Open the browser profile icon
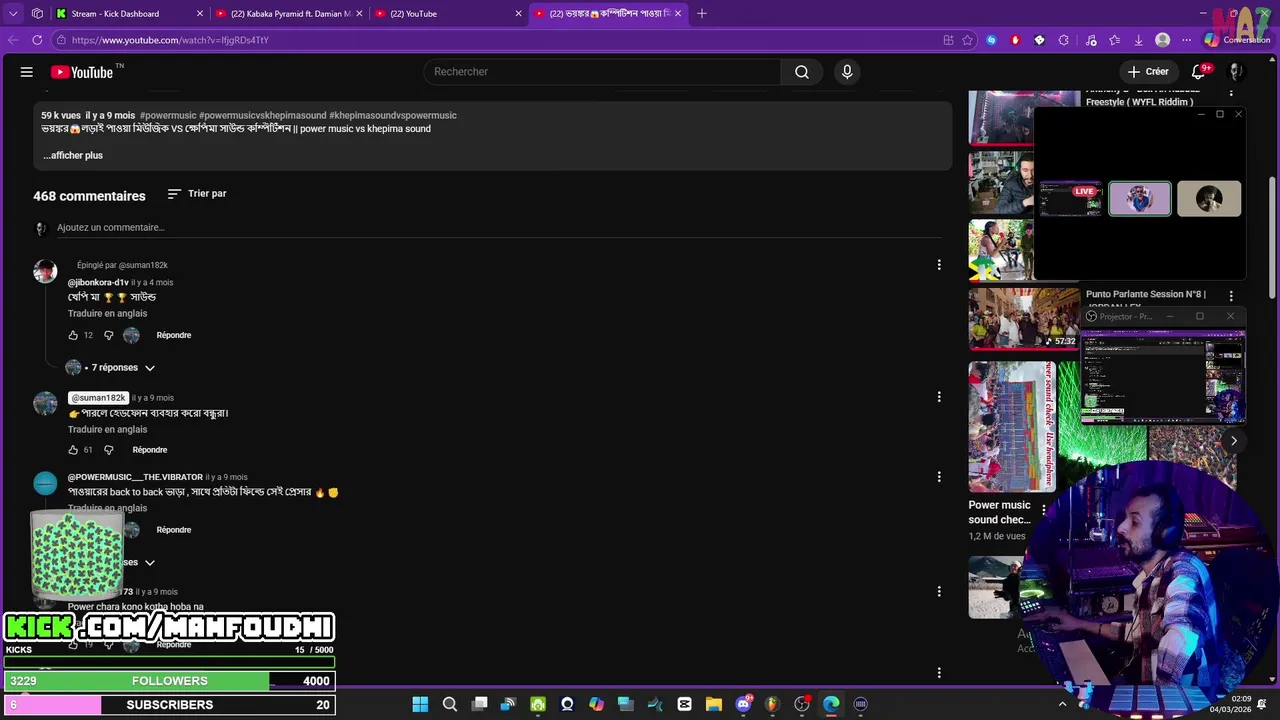 click(1162, 40)
